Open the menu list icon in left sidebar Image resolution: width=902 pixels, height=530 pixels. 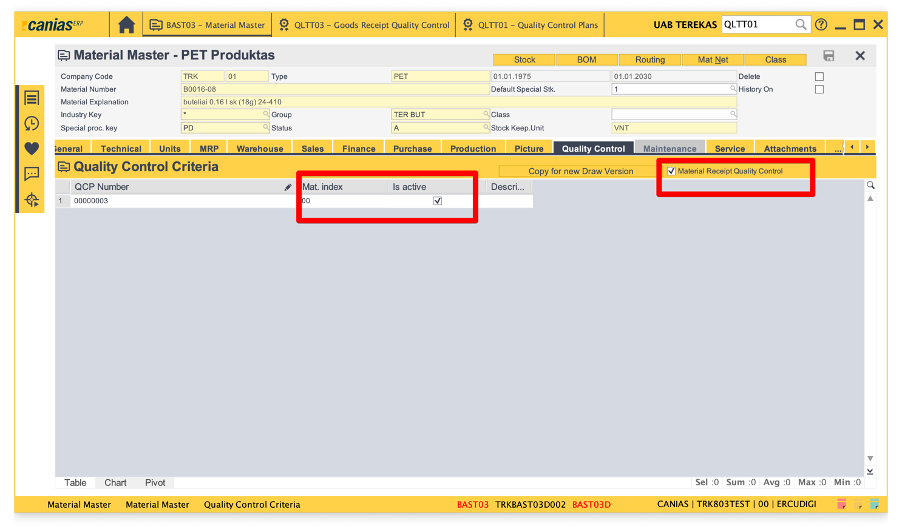32,98
